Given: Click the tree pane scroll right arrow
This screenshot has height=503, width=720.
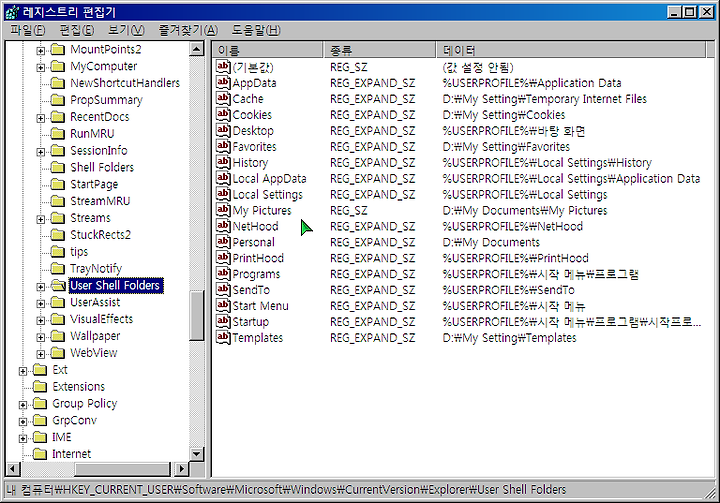Looking at the screenshot, I should pyautogui.click(x=181, y=469).
